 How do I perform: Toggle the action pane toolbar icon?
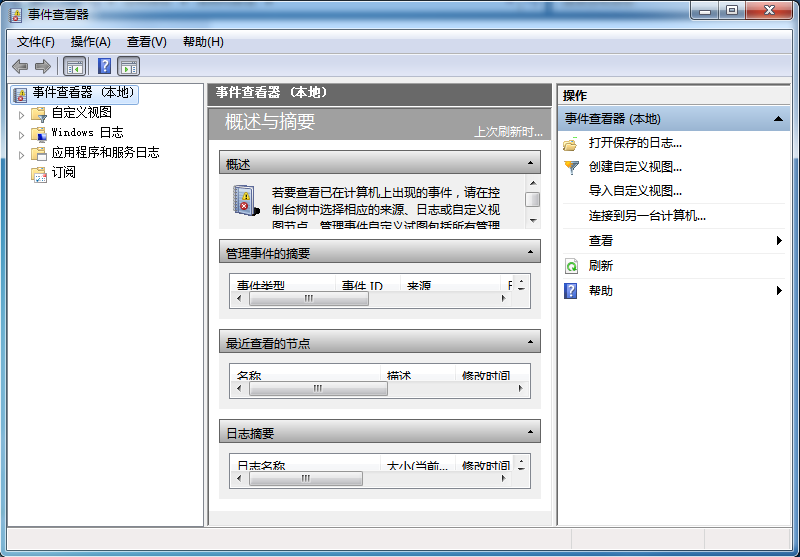pyautogui.click(x=129, y=66)
